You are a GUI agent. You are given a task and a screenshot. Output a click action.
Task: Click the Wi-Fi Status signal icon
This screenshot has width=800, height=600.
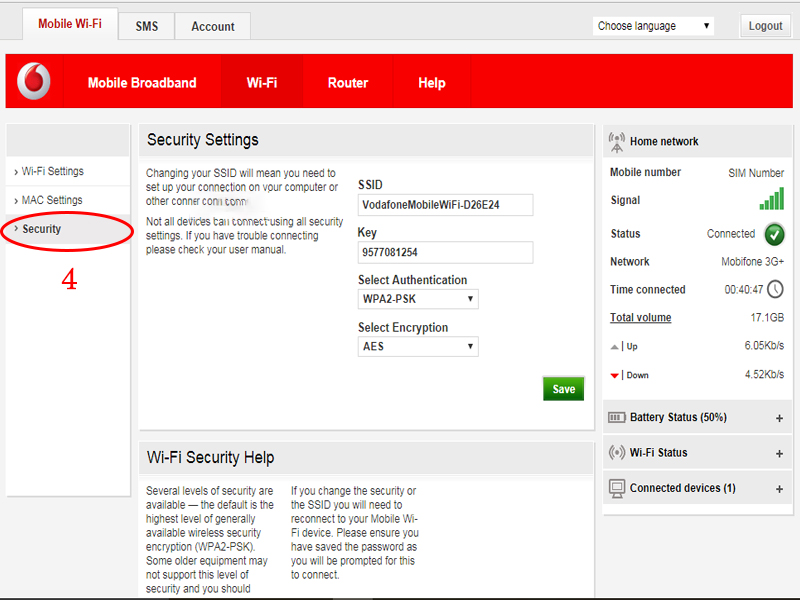[x=617, y=452]
